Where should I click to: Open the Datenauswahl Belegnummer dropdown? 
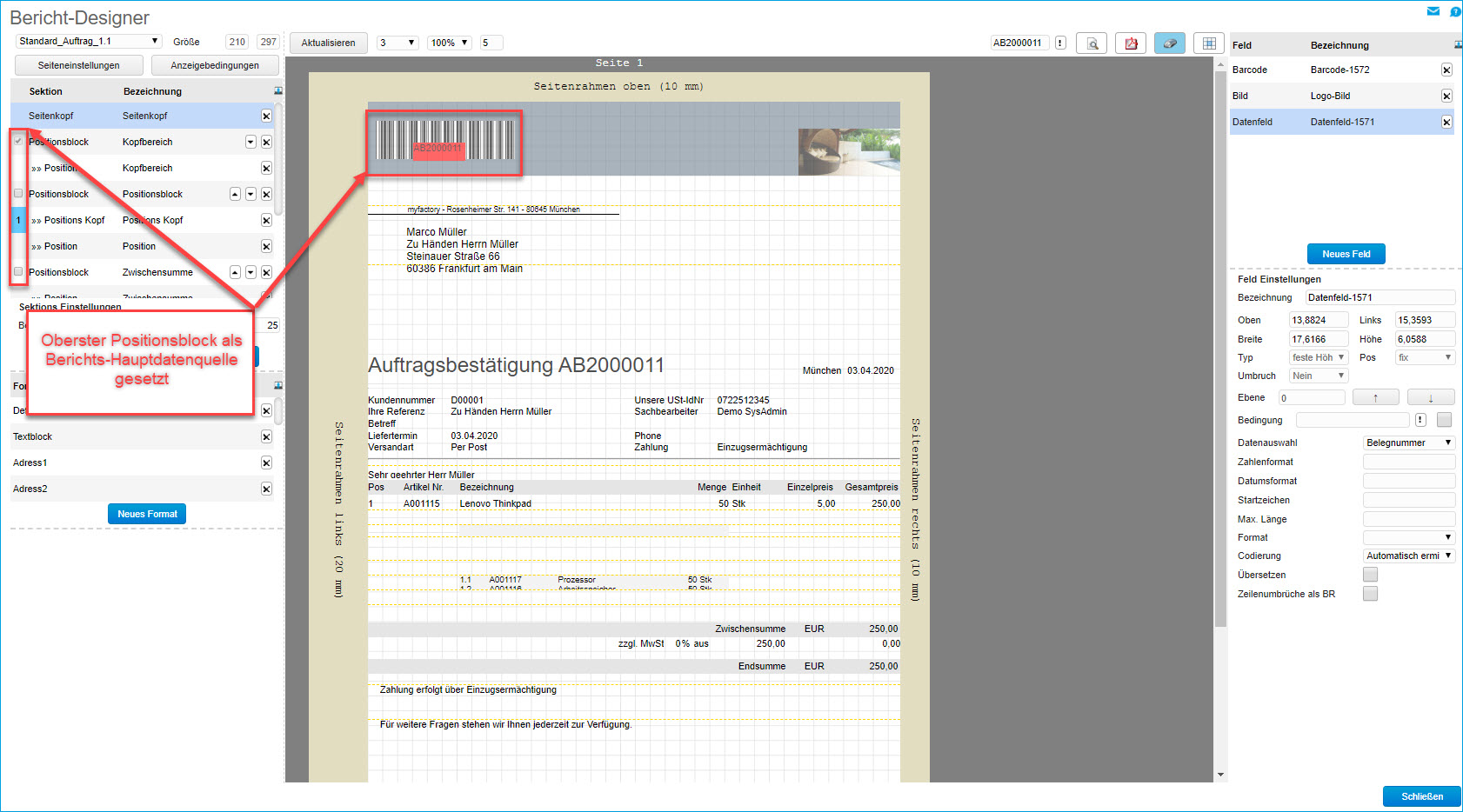1408,443
